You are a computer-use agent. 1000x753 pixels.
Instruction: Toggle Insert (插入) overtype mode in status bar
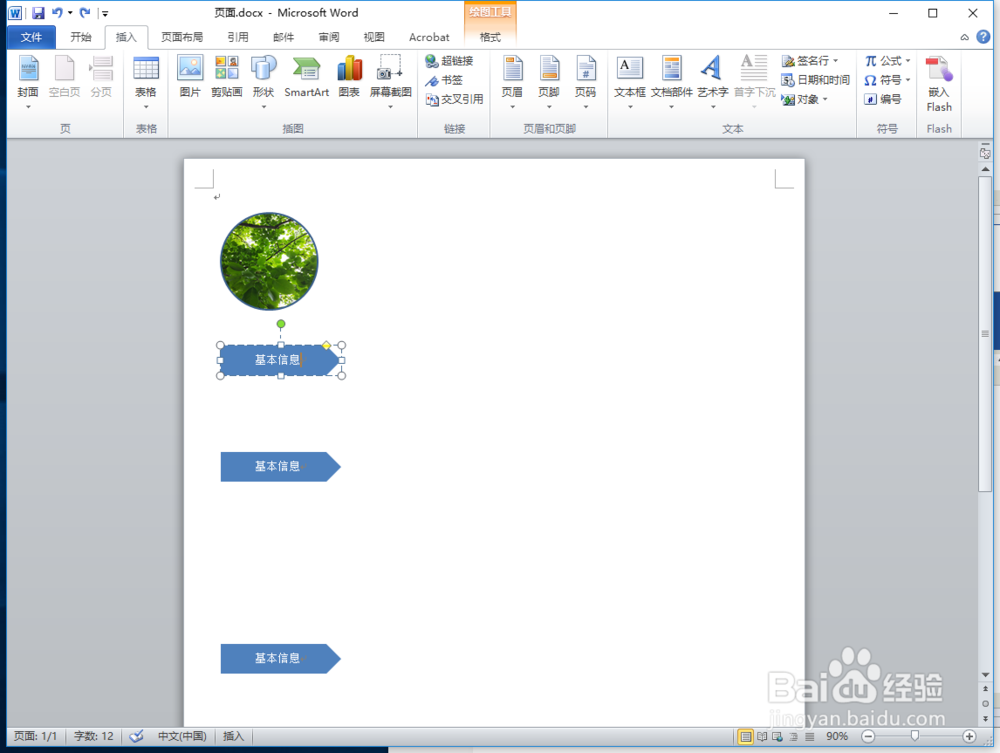point(233,736)
